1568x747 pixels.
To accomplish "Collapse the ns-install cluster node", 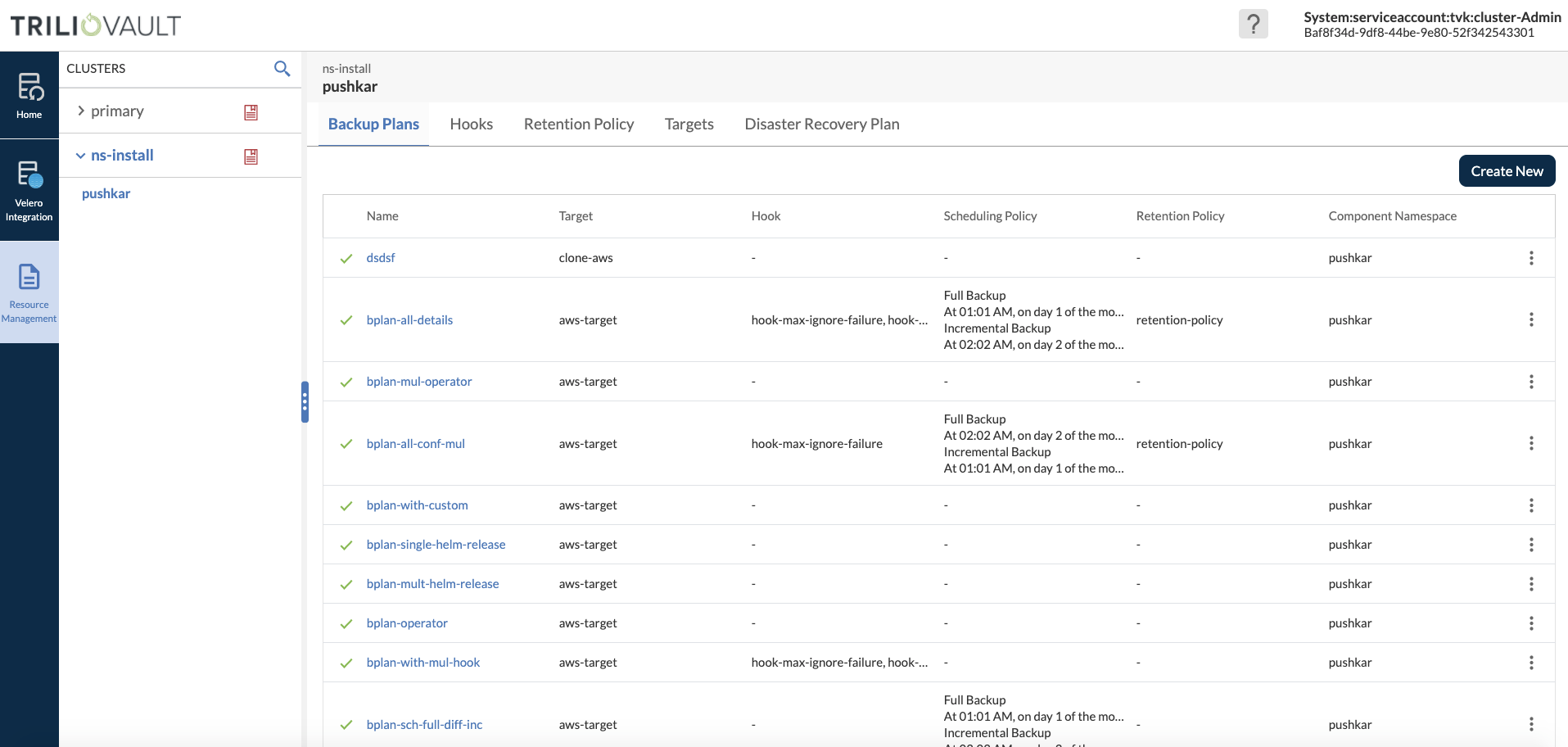I will 80,156.
